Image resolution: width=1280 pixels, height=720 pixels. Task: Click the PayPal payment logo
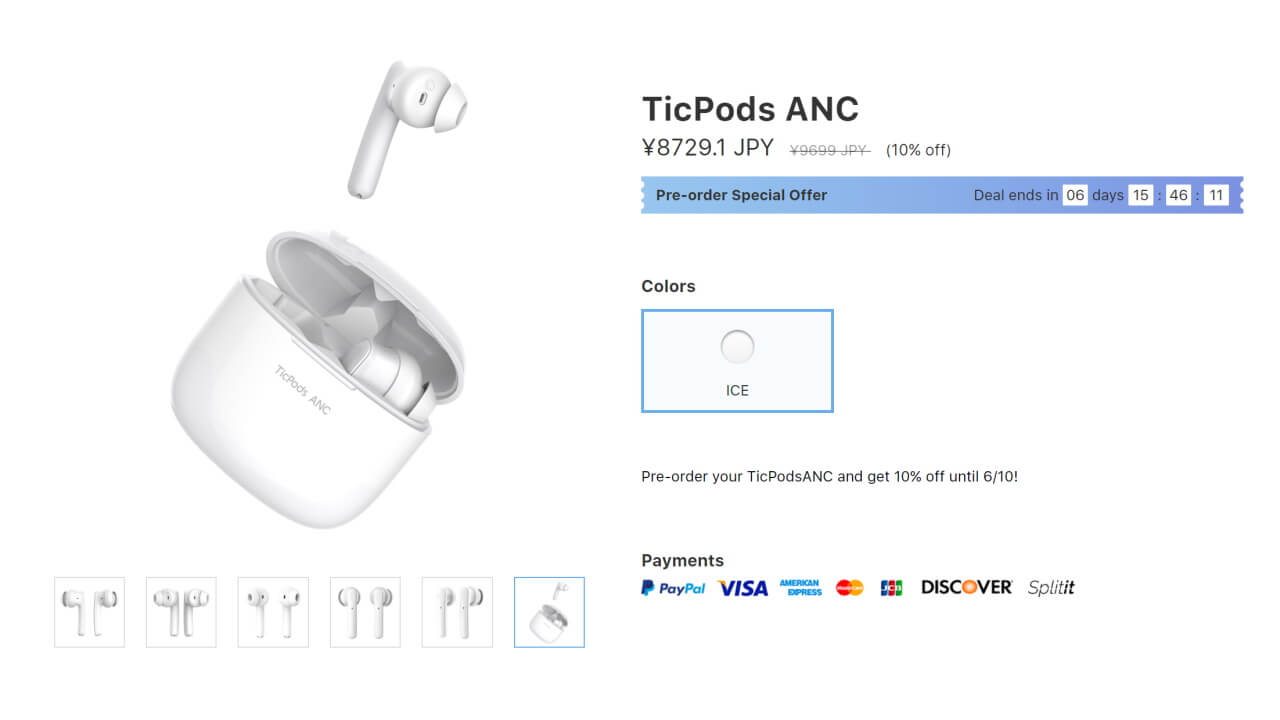coord(673,588)
